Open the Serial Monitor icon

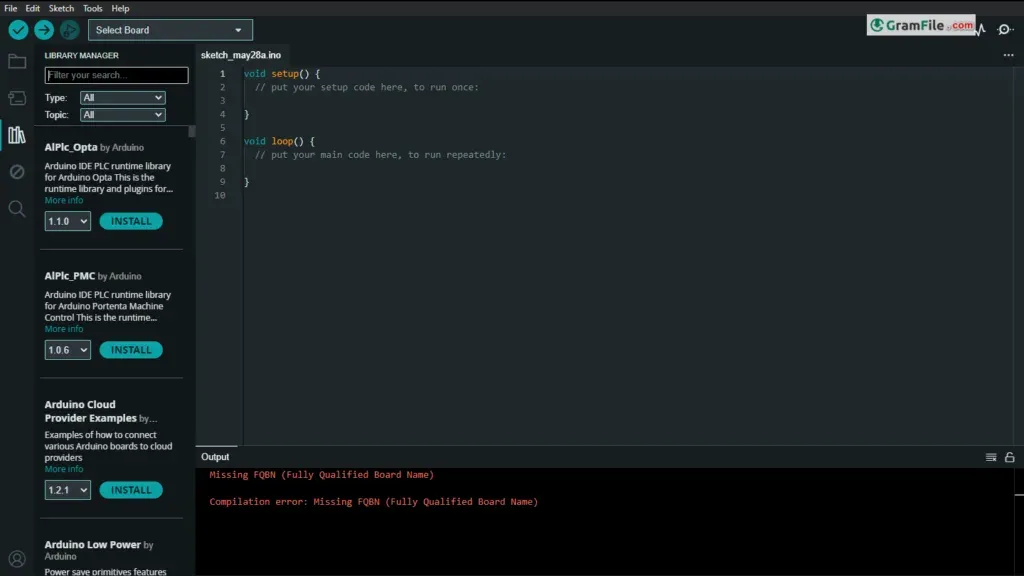[x=1005, y=29]
